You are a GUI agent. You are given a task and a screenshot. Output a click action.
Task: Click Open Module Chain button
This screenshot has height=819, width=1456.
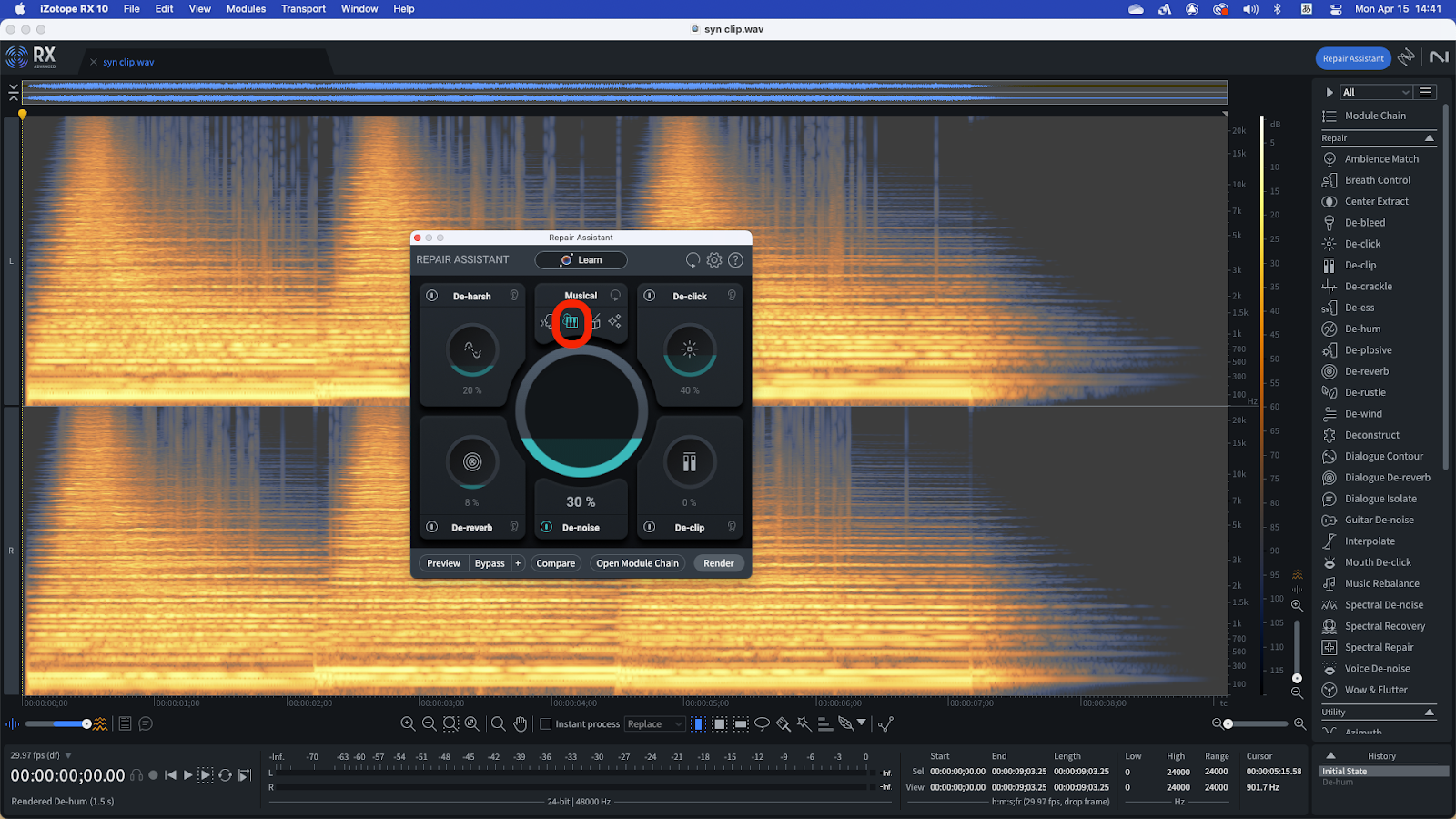click(637, 563)
